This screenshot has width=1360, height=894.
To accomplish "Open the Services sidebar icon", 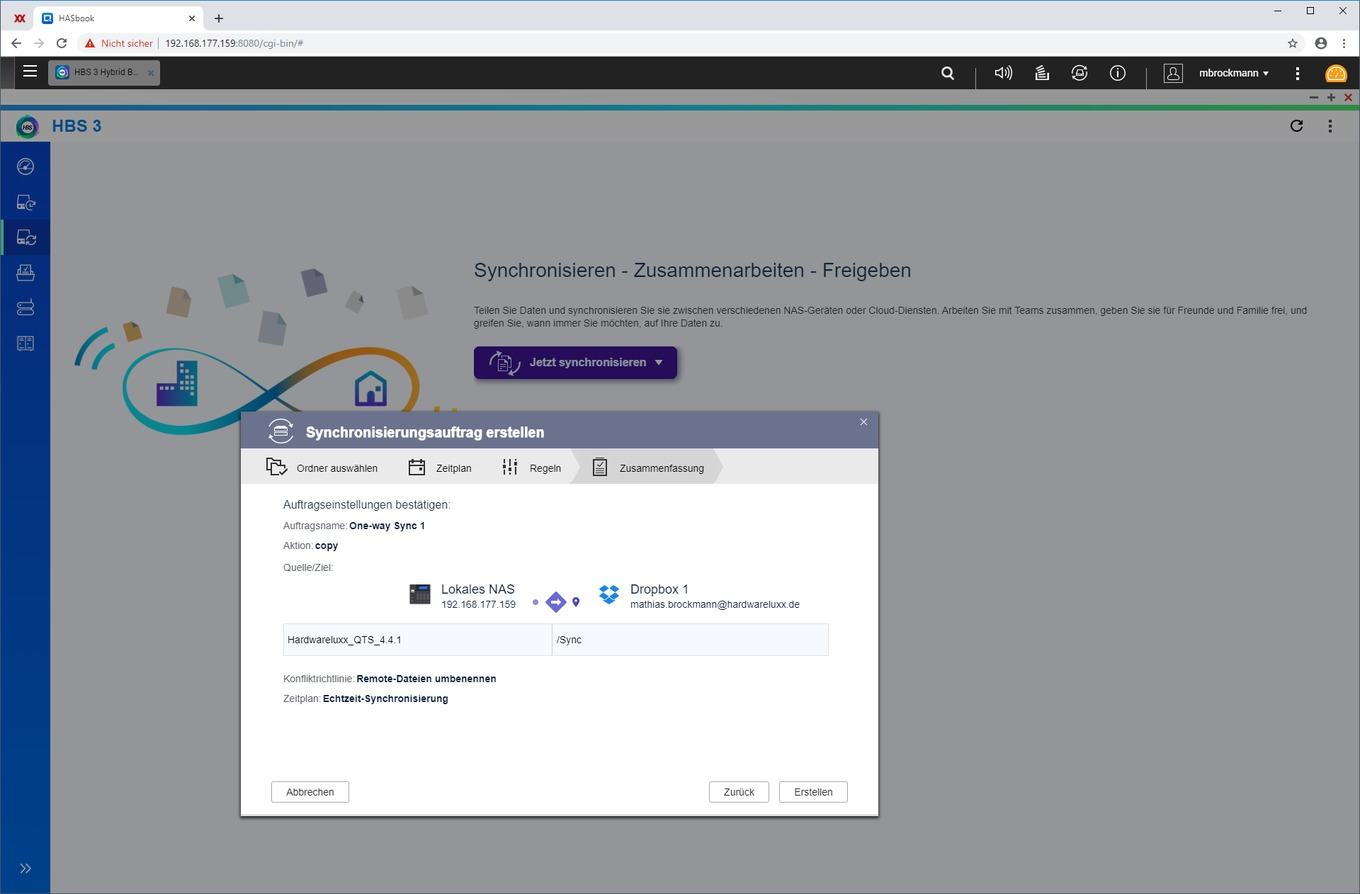I will [x=25, y=343].
